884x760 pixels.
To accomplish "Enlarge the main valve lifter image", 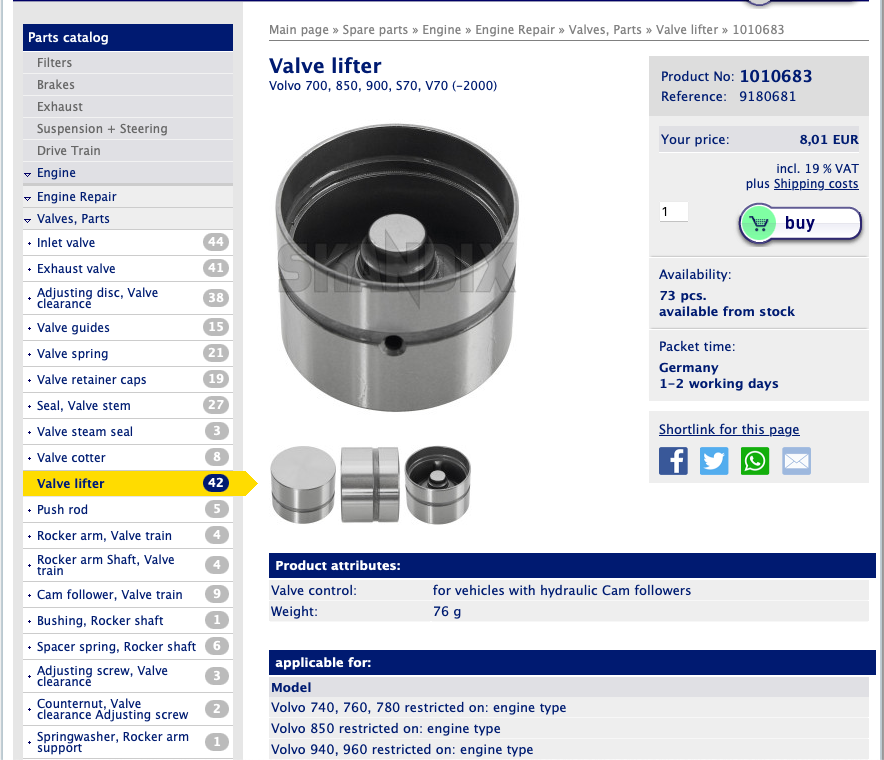I will pos(395,267).
